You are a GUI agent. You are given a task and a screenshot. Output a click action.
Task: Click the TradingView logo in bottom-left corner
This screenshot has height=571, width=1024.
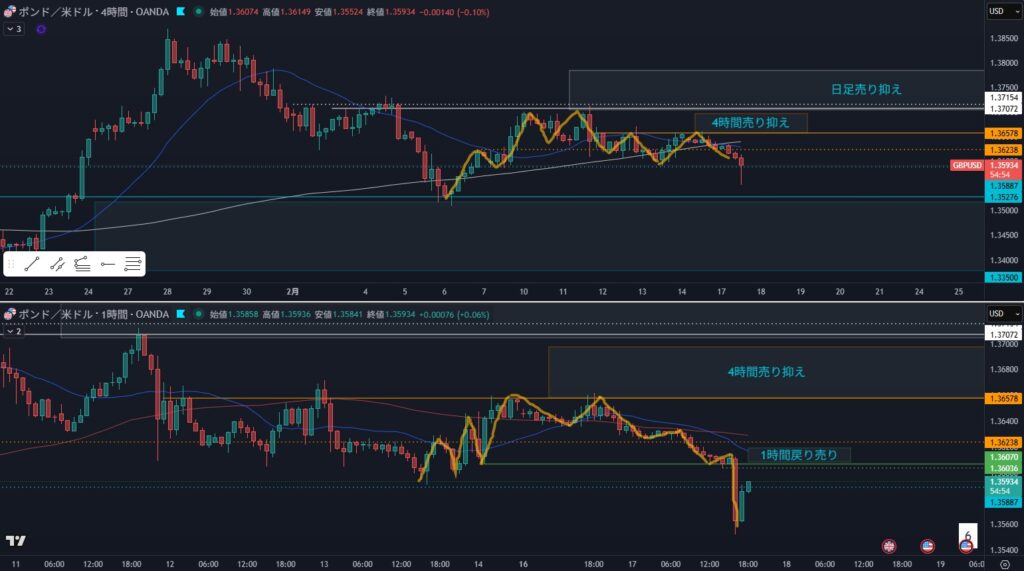(x=15, y=541)
